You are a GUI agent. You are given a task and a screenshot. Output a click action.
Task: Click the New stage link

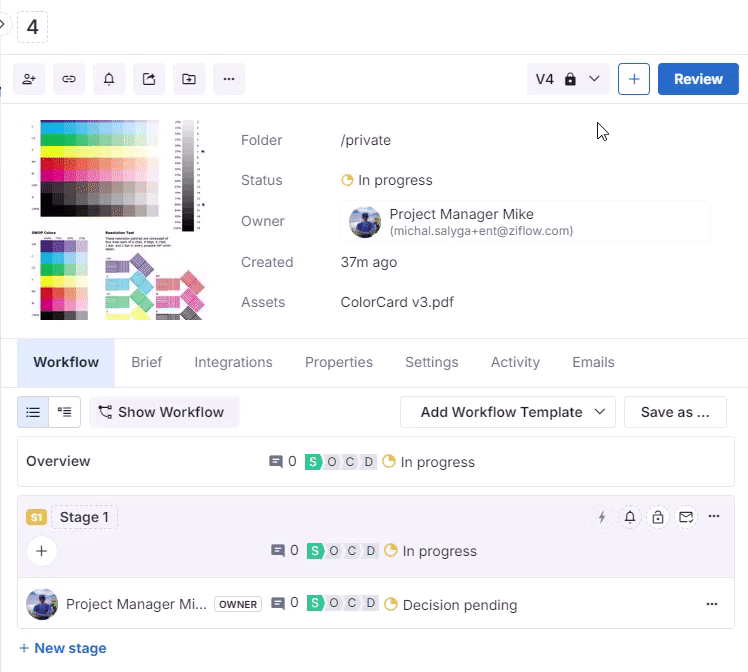pos(62,648)
